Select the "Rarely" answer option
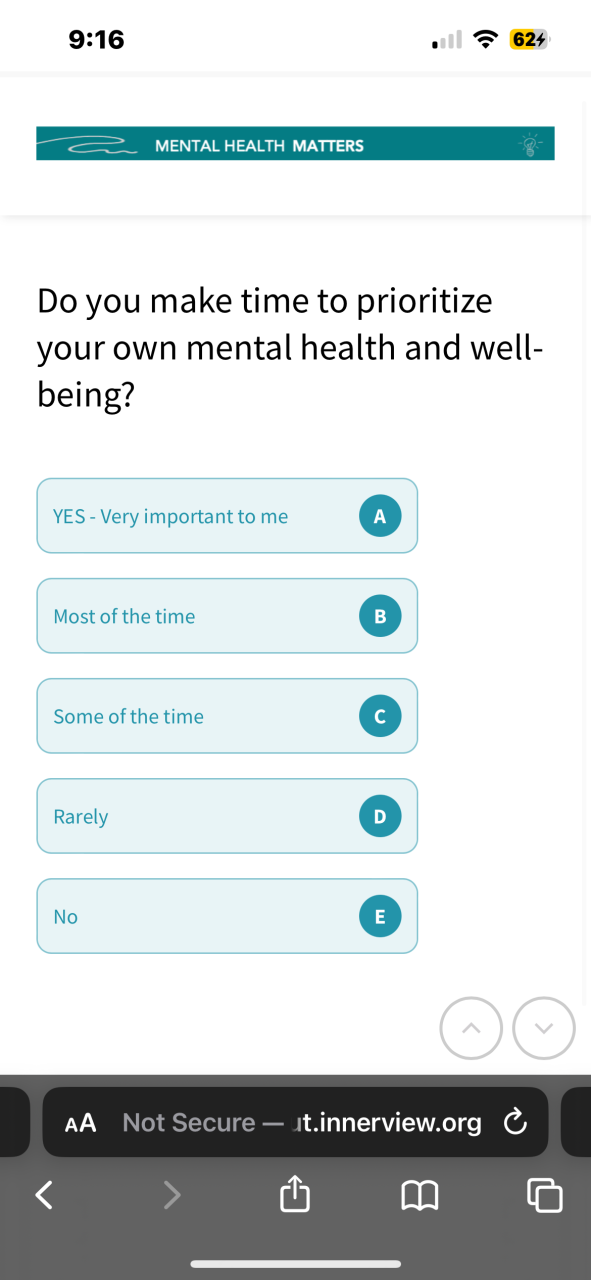This screenshot has height=1280, width=591. (x=227, y=816)
